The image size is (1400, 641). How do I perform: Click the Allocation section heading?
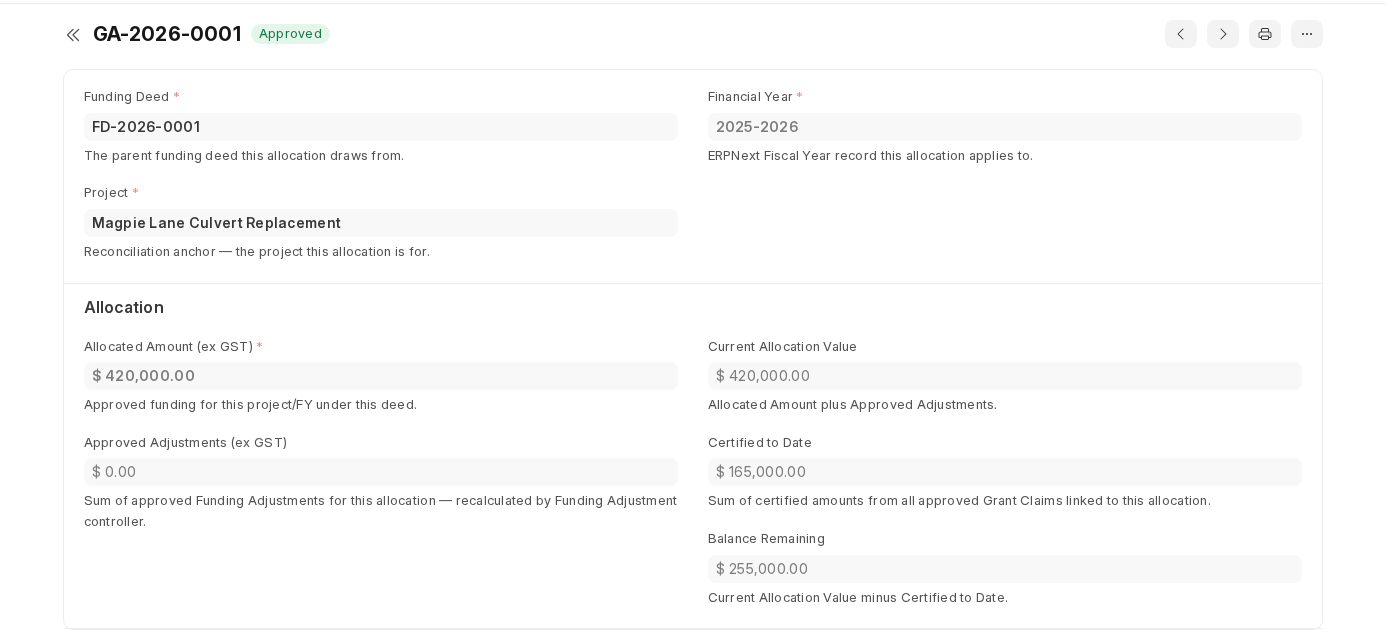point(124,308)
